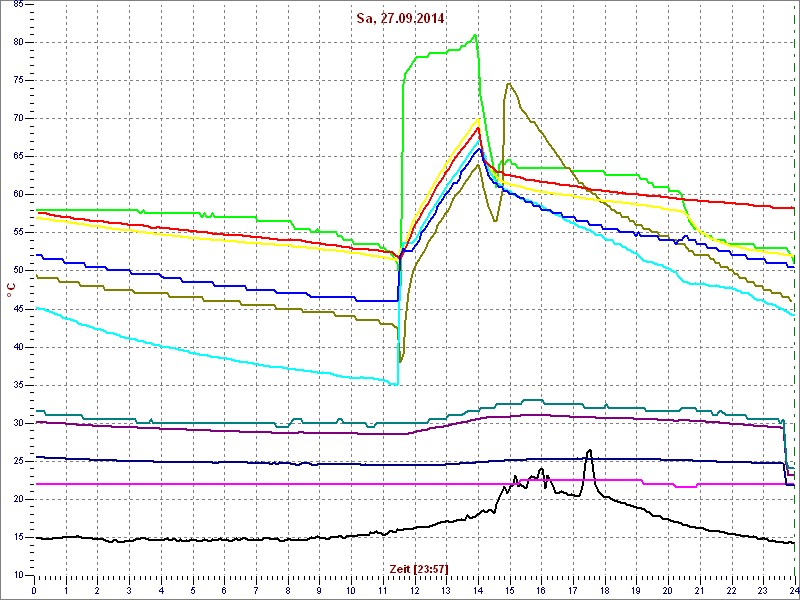Pick hour 16 on the time axis
The image size is (800, 600).
tap(541, 591)
